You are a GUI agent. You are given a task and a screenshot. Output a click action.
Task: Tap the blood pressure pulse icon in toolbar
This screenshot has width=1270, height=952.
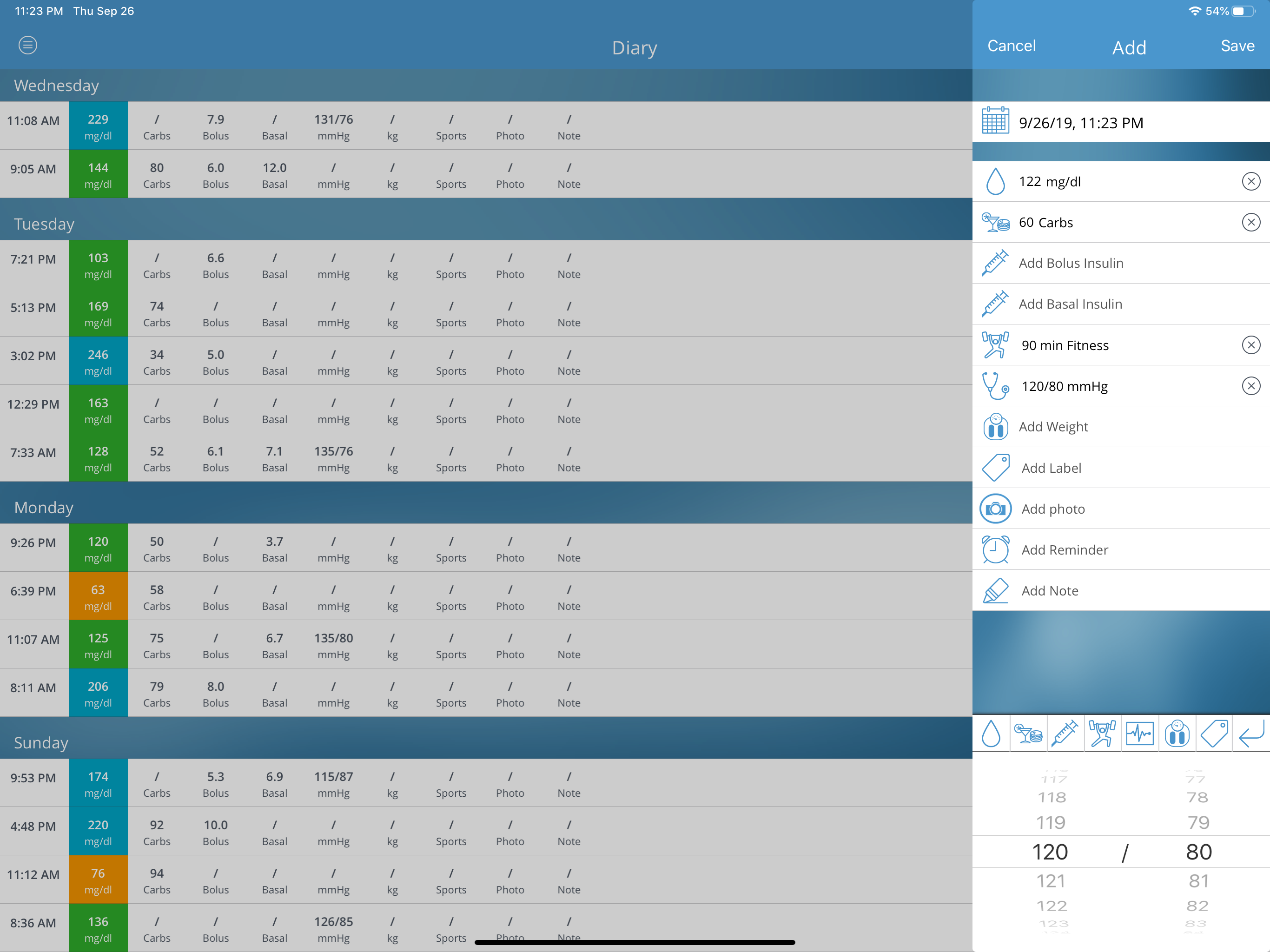pos(1140,733)
